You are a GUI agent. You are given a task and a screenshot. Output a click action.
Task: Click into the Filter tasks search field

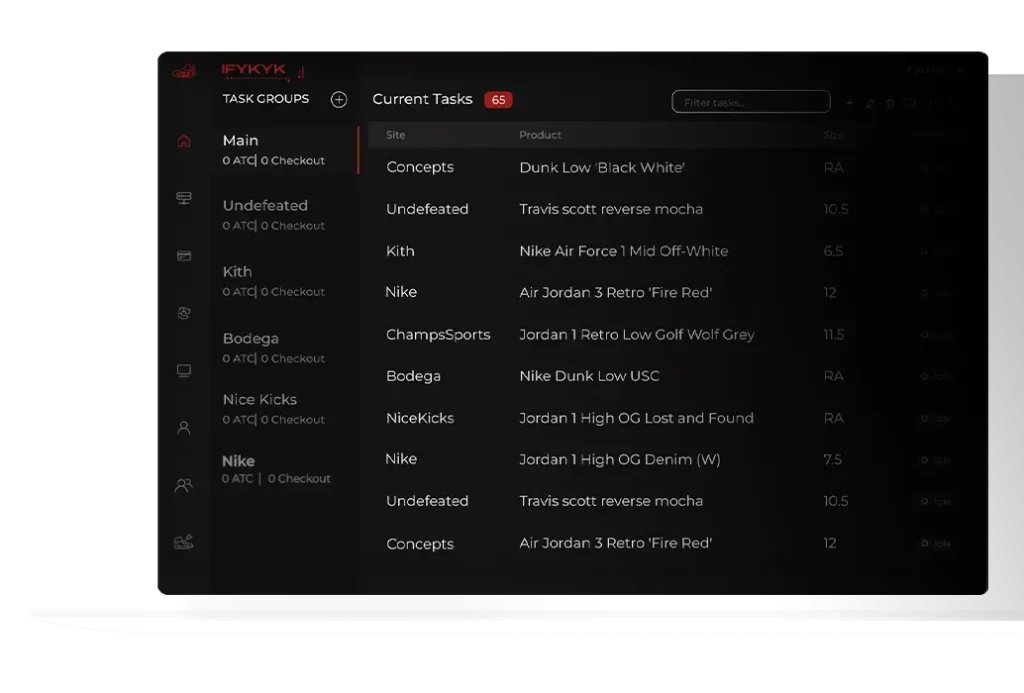[x=750, y=102]
